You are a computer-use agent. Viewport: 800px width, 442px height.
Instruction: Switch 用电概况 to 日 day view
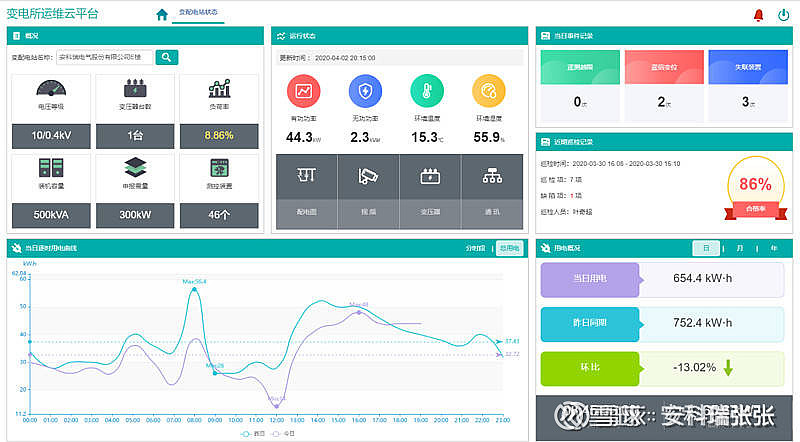[706, 249]
